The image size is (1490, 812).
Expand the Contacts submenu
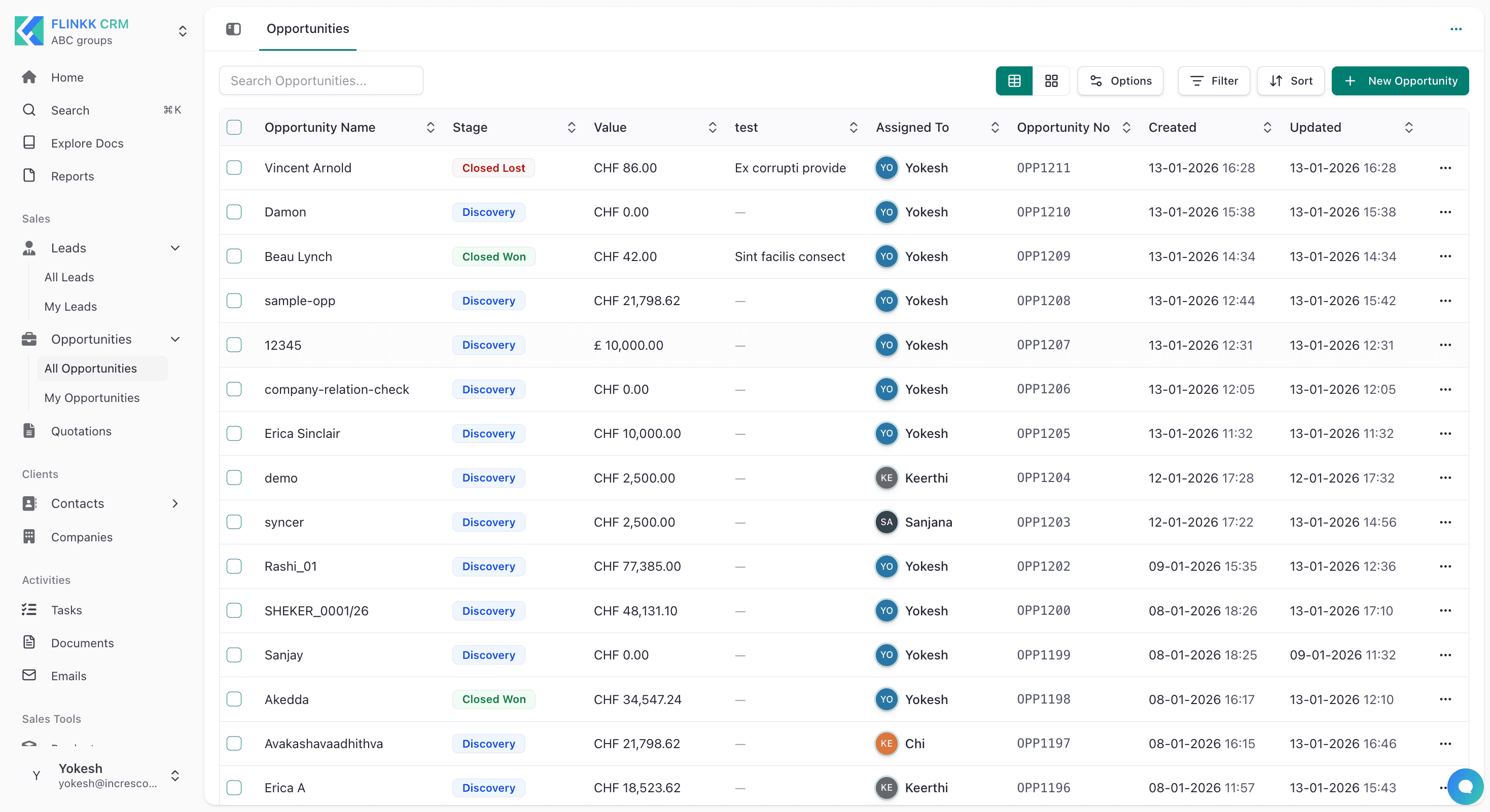(175, 503)
